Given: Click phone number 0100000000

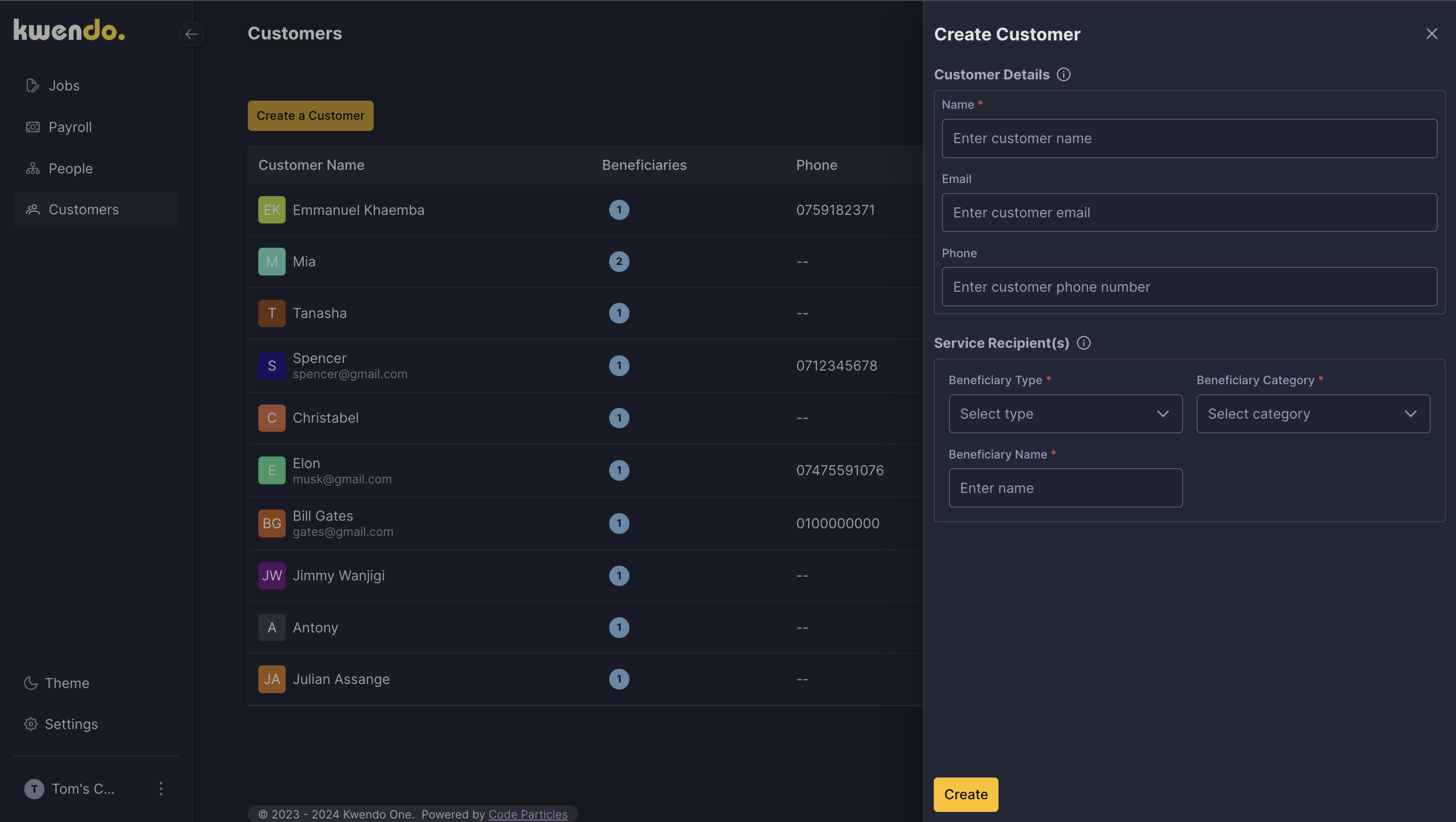Looking at the screenshot, I should click(x=838, y=523).
